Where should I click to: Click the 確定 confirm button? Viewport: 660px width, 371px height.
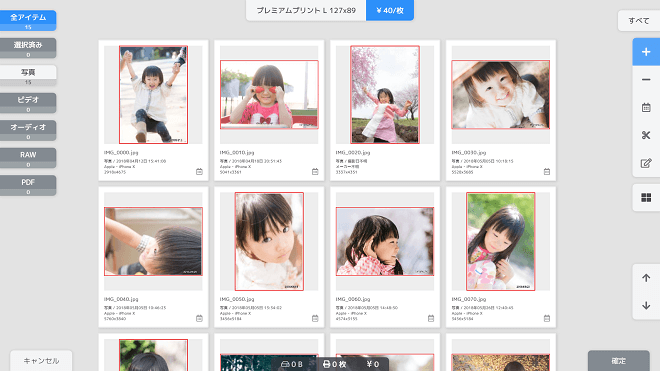pos(618,360)
